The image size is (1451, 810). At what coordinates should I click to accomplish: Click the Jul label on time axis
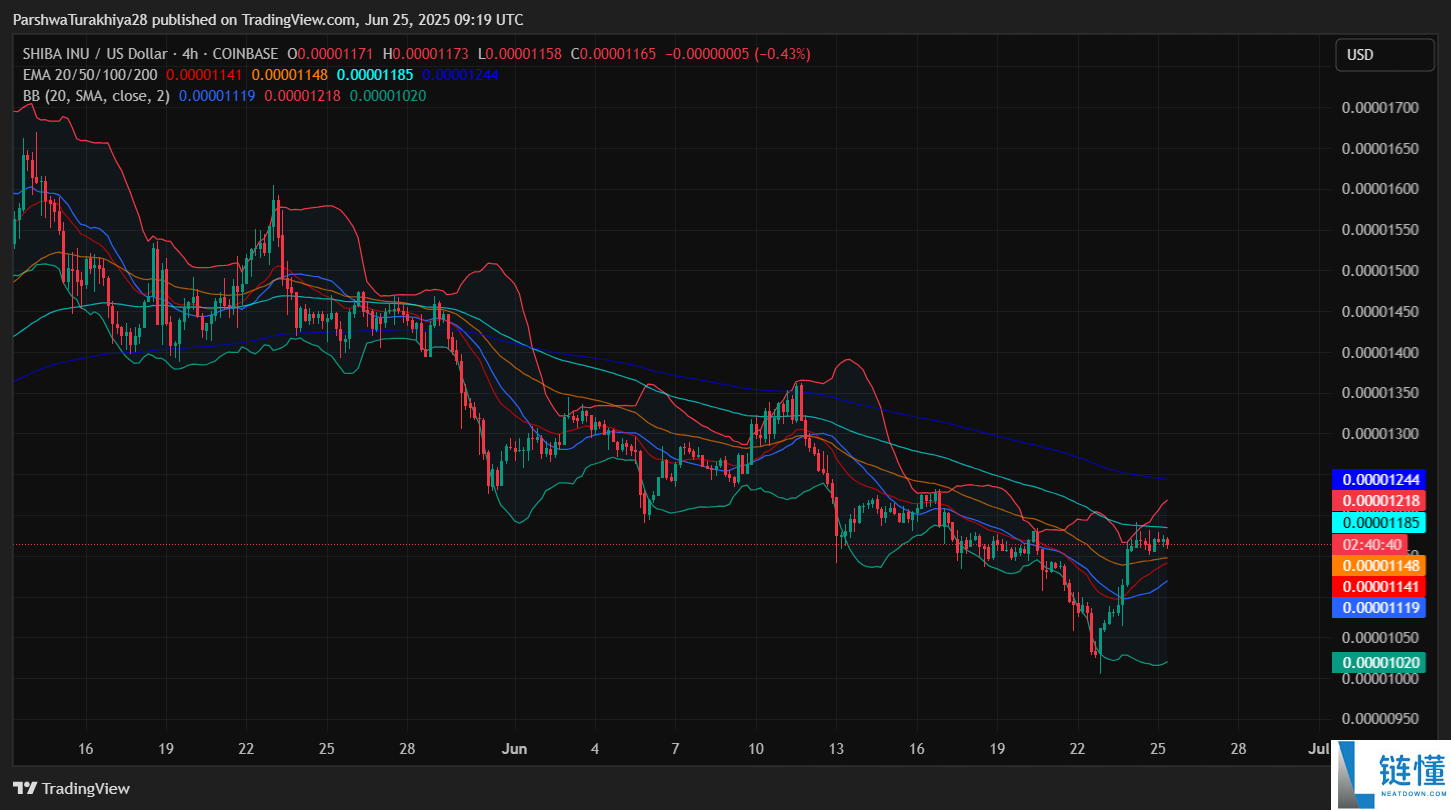coord(1318,748)
